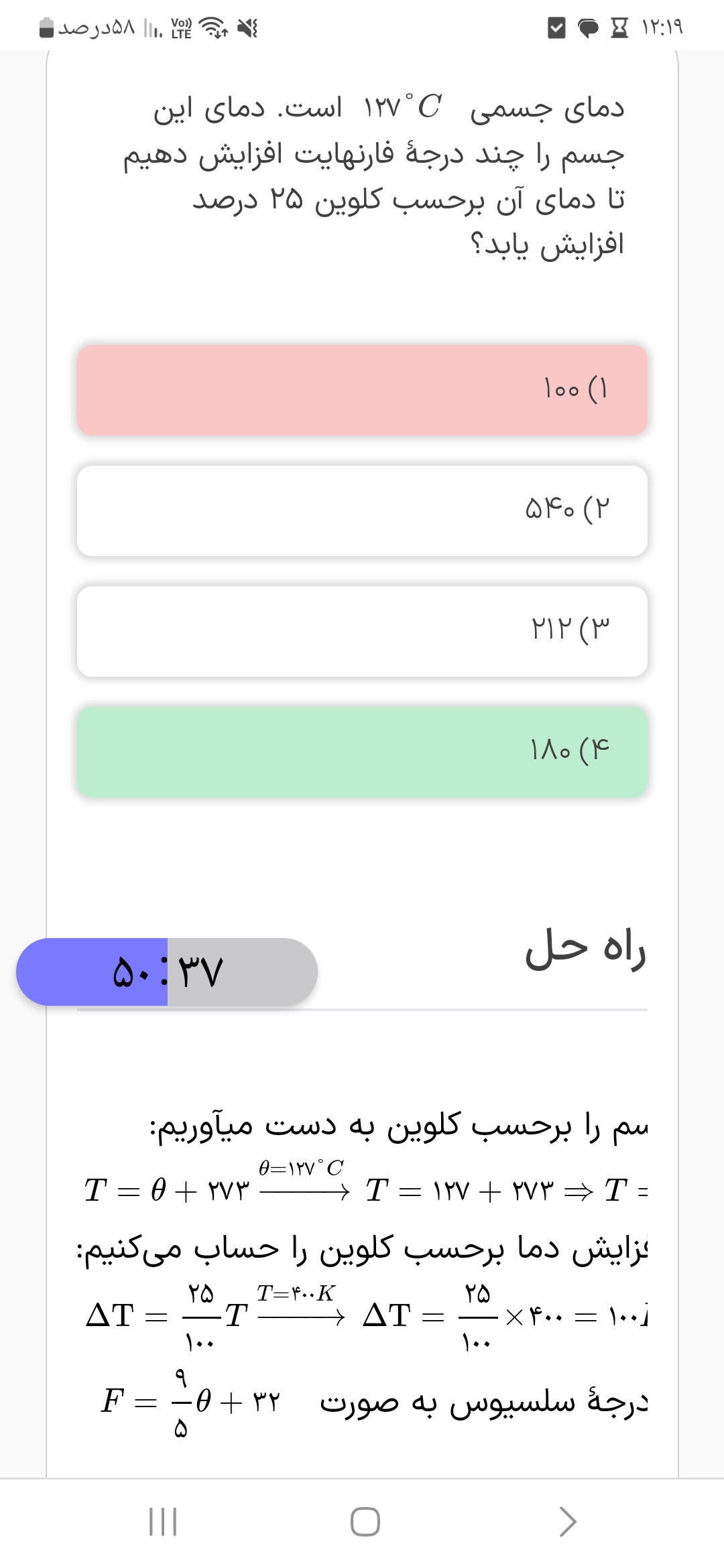Tap the back arrow navigation button

567,1521
